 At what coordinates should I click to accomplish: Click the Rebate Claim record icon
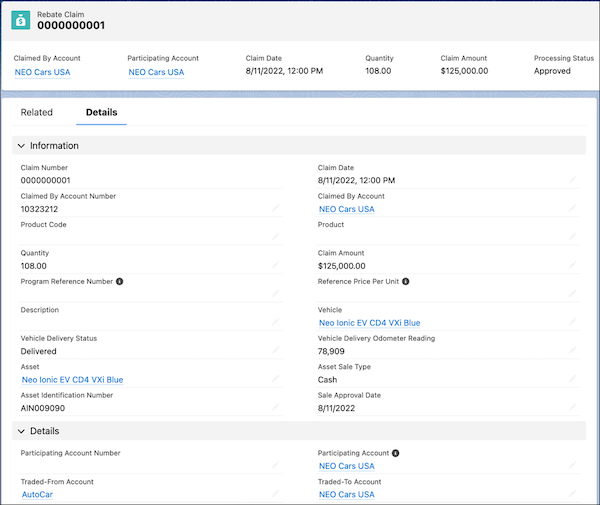[21, 20]
